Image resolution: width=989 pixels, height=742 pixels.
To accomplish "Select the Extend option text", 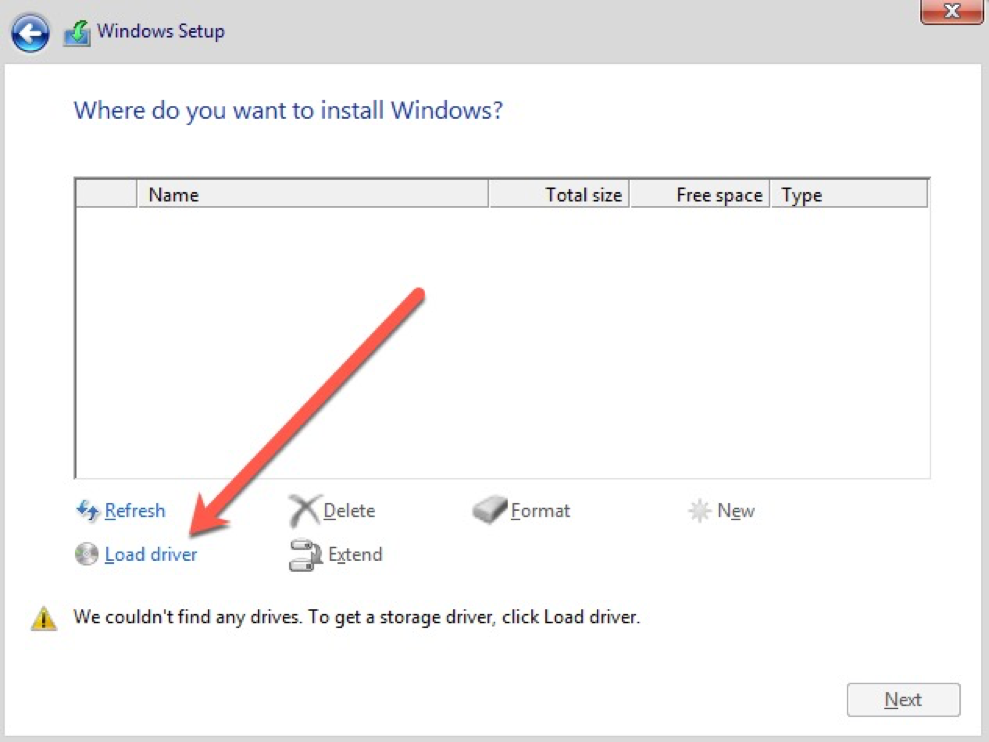I will (355, 555).
